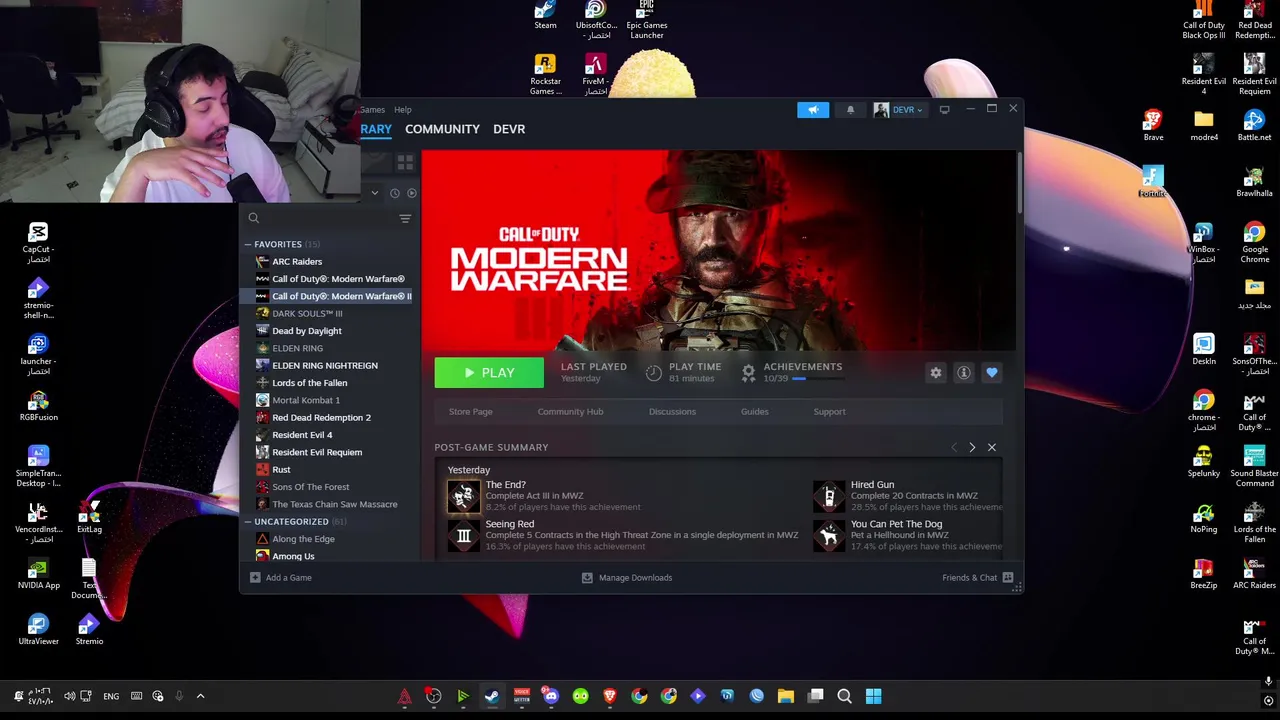Switch library to grid collections view
This screenshot has width=1280, height=720.
click(x=405, y=162)
